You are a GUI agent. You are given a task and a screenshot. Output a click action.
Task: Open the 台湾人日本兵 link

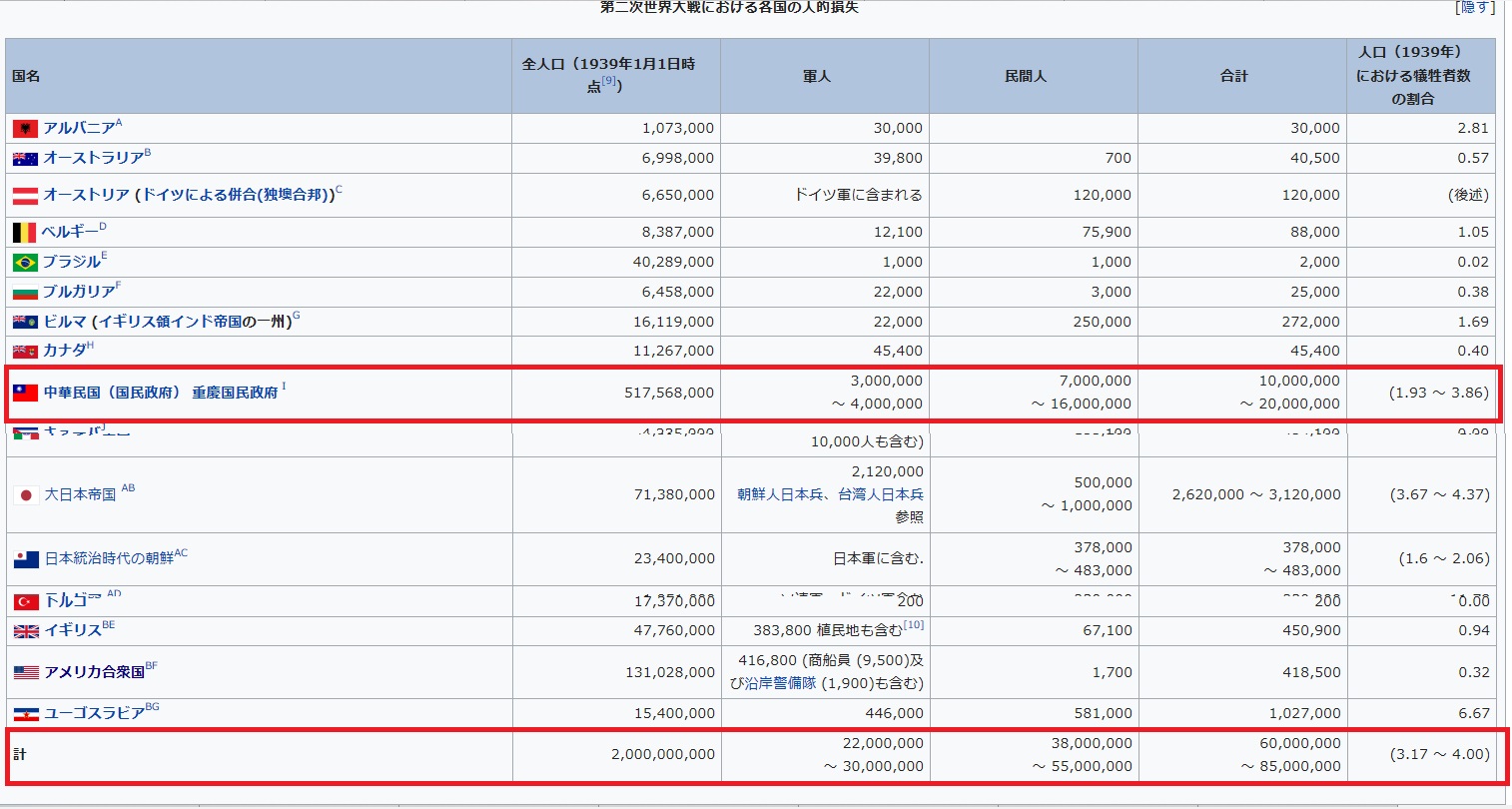881,494
